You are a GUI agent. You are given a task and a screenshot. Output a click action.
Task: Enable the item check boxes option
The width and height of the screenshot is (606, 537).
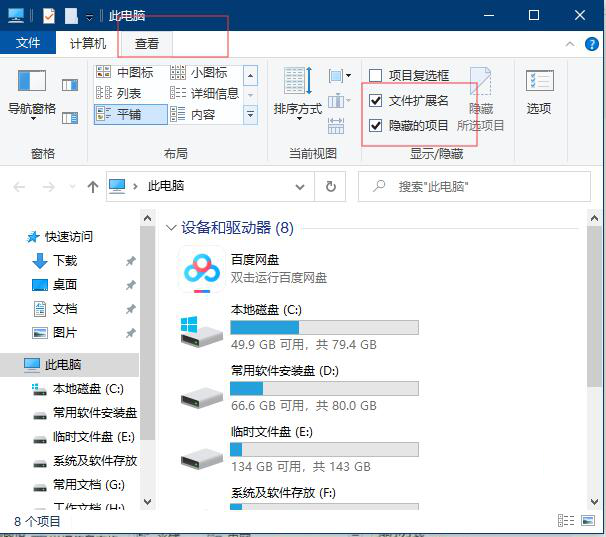376,76
